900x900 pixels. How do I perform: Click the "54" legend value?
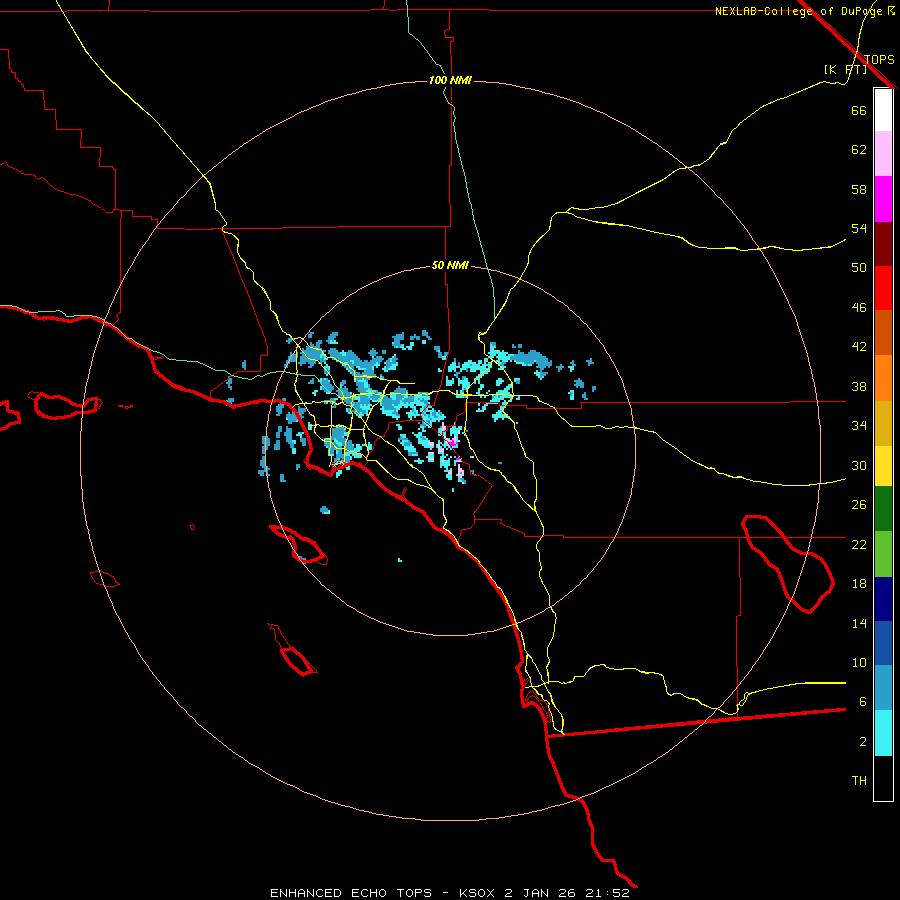click(x=859, y=228)
